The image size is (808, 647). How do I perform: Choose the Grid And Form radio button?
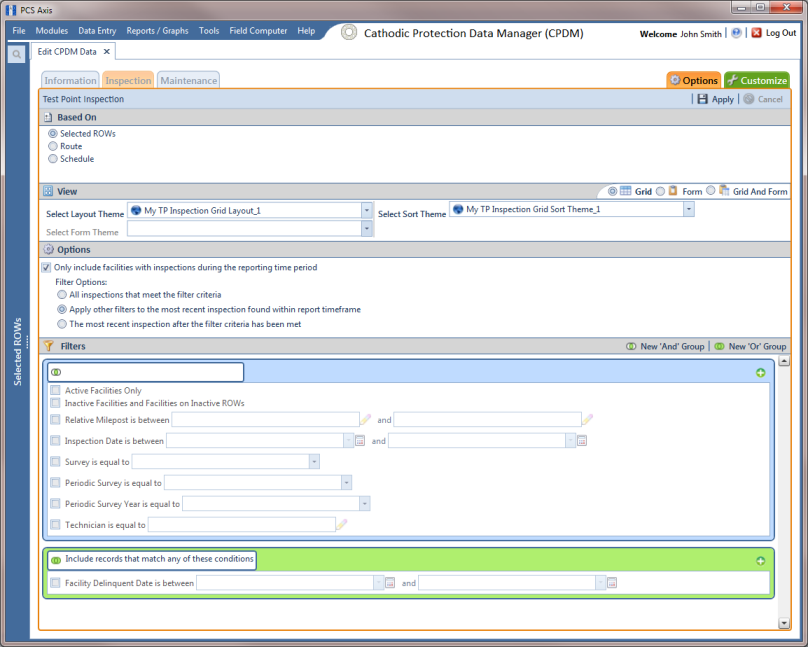pos(711,191)
